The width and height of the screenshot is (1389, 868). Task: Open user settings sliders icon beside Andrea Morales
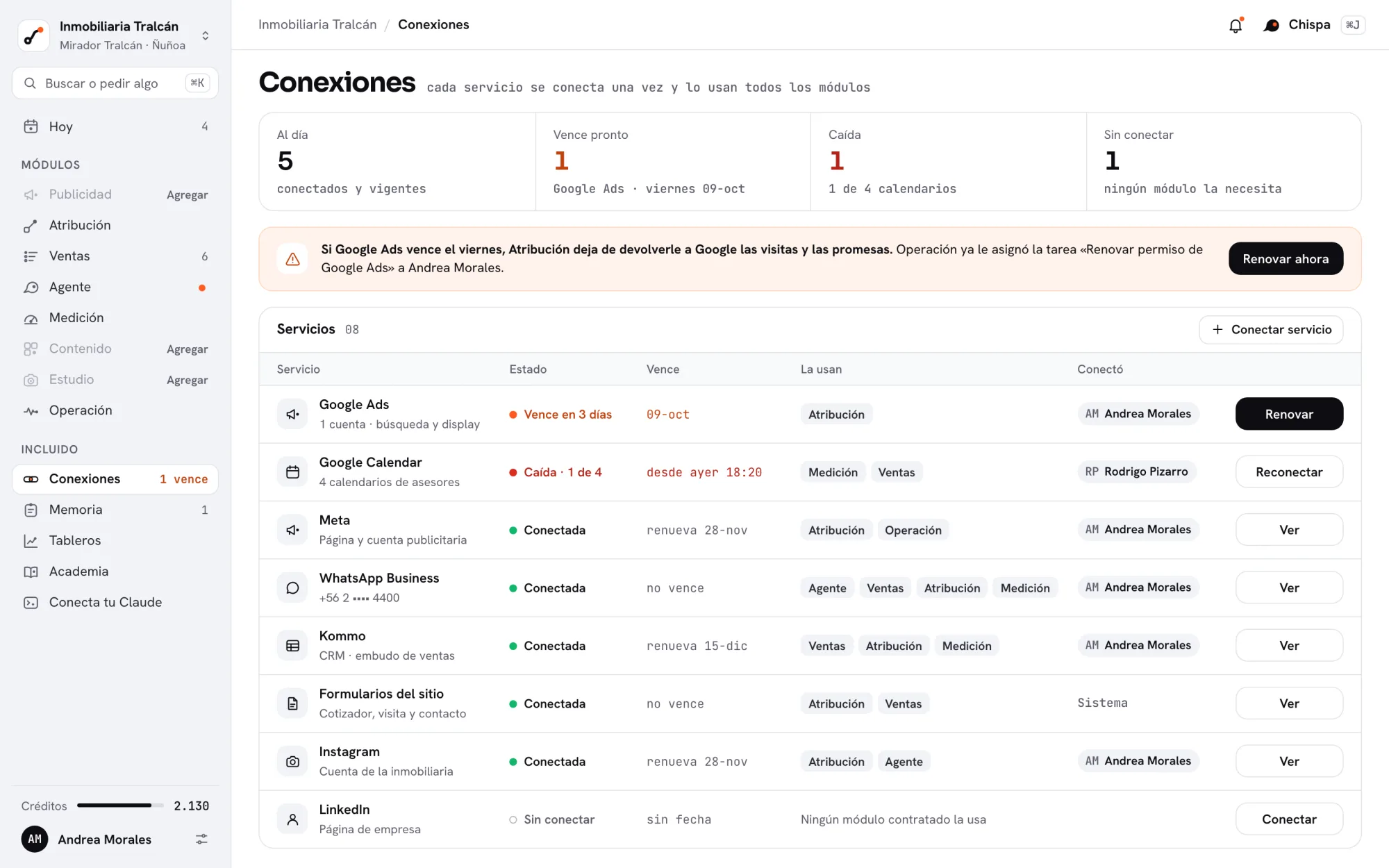coord(201,840)
